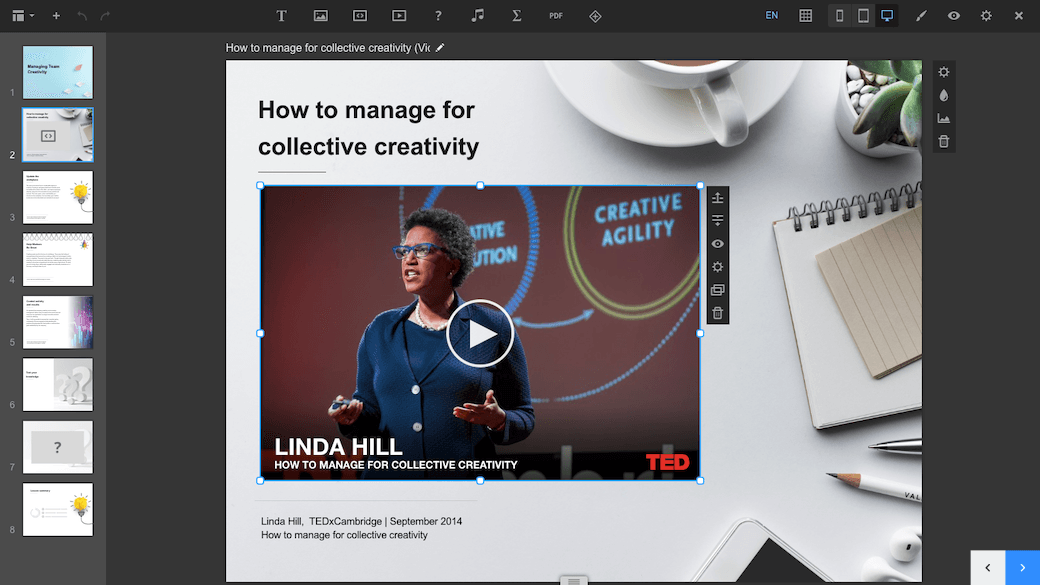
Task: Toggle the grid overlay
Action: (805, 16)
